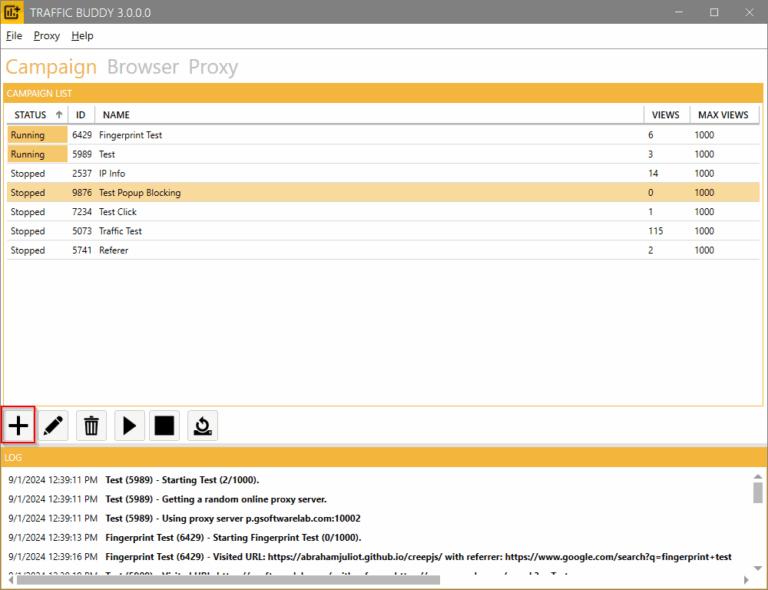Screen dimensions: 768x590
Task: Click the reset campaign views icon
Action: 202,425
